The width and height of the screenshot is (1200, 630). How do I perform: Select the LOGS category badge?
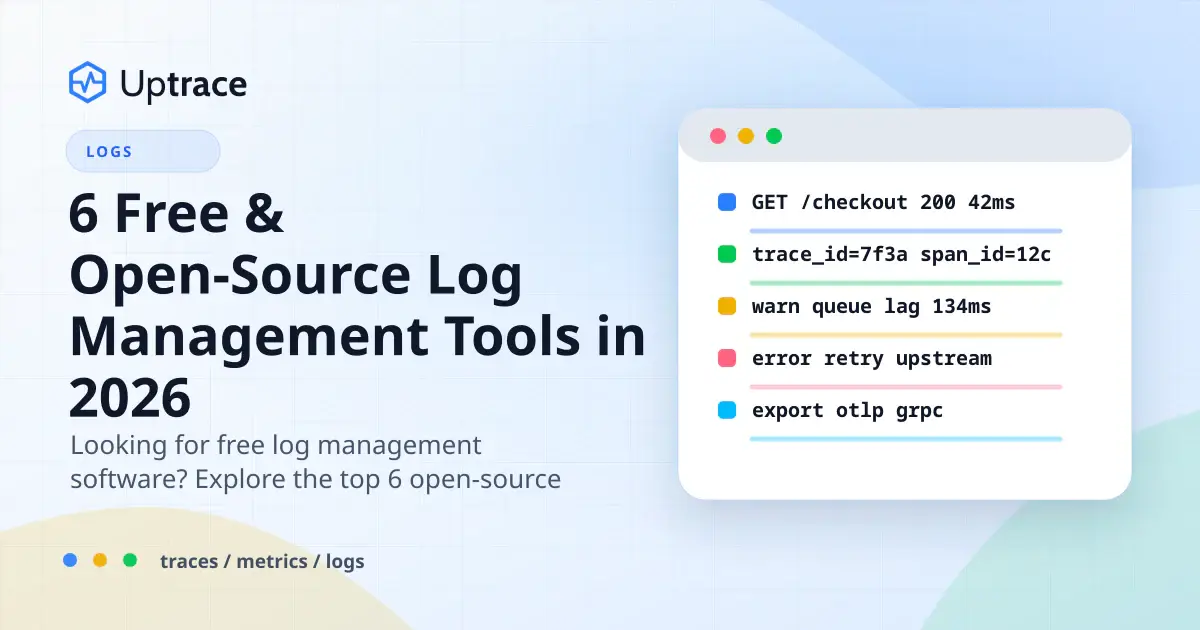tap(143, 152)
